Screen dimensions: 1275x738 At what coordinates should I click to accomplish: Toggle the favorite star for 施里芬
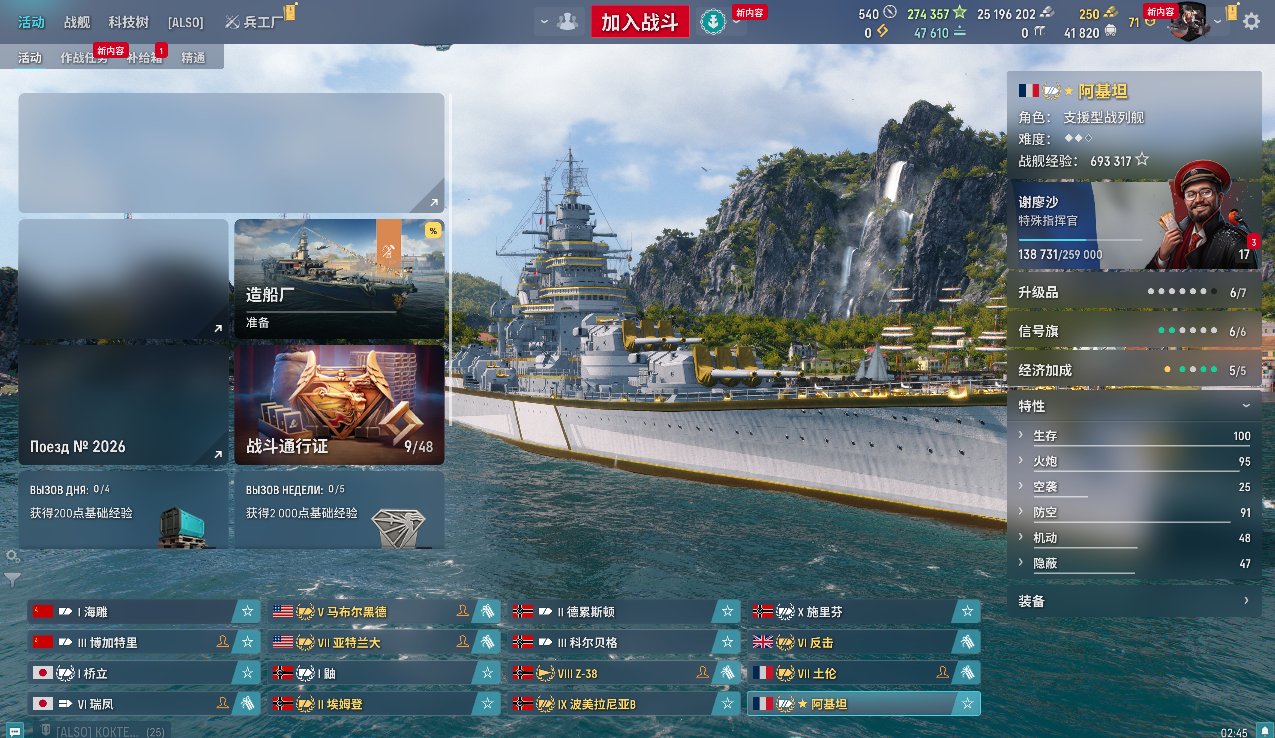(x=966, y=611)
